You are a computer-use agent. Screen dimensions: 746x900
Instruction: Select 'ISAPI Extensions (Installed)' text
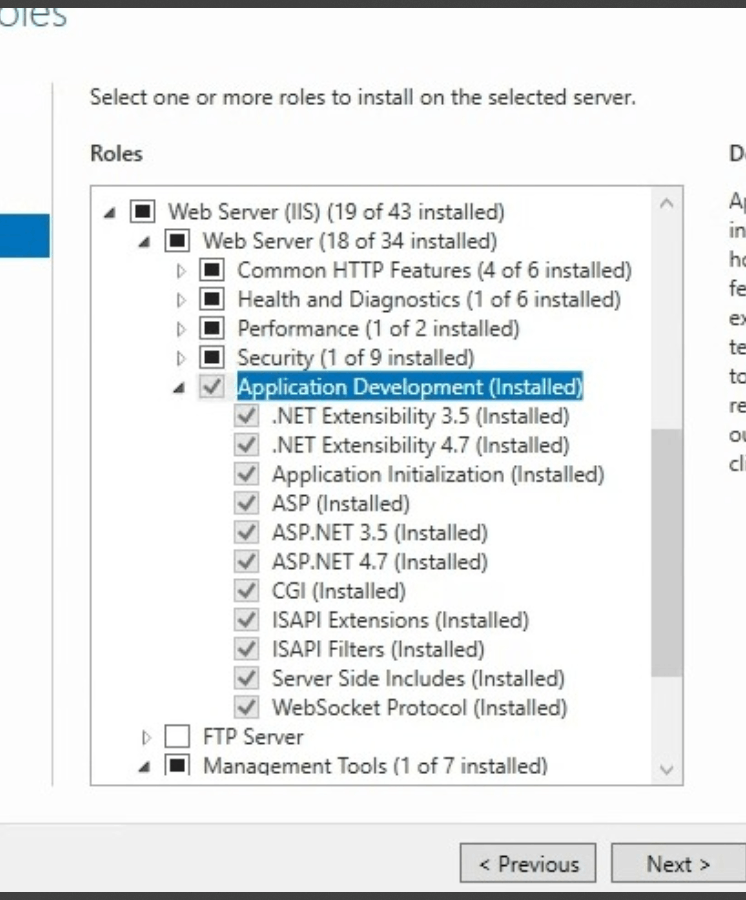(x=401, y=620)
